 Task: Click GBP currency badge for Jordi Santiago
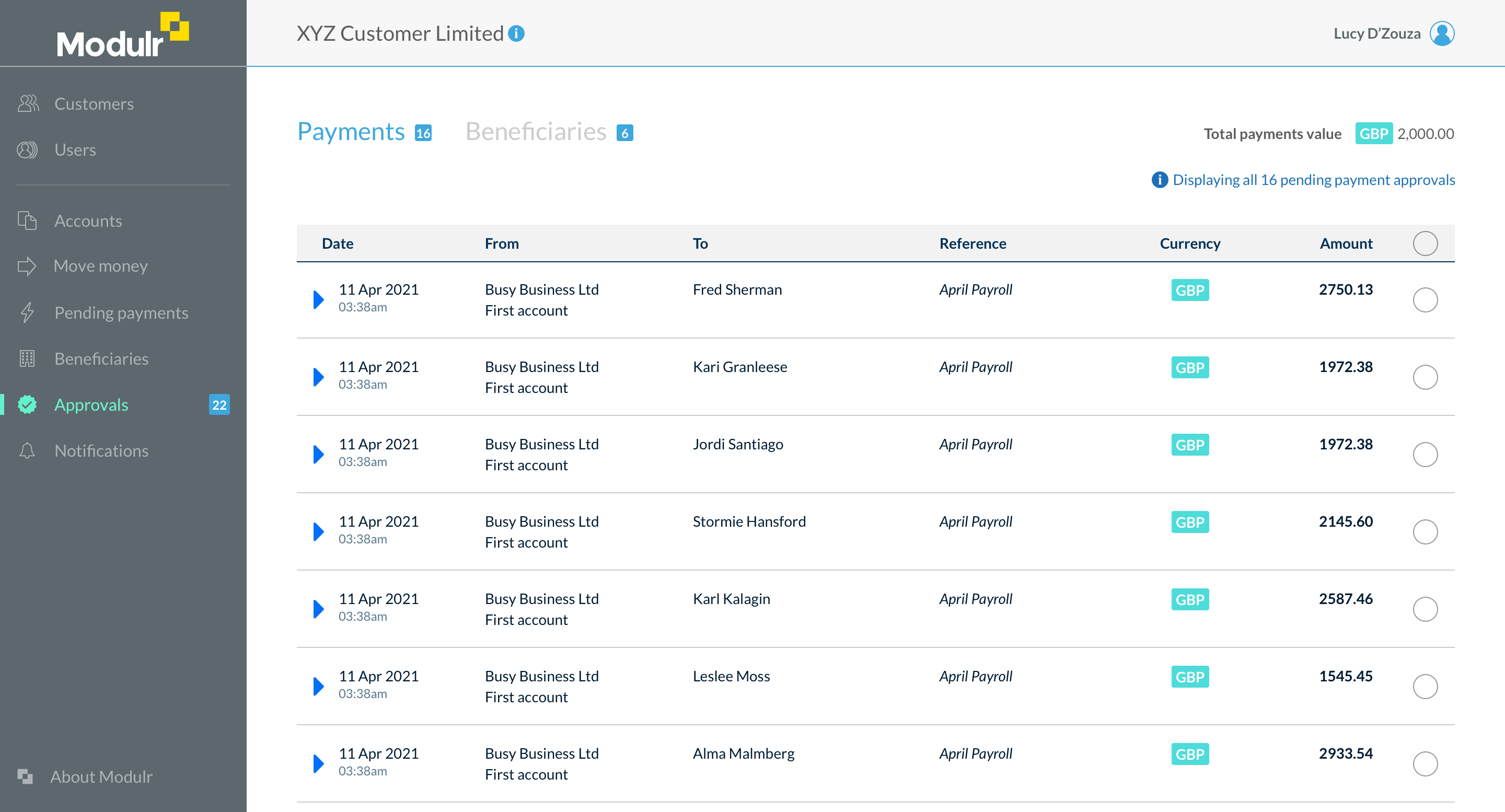[1189, 445]
